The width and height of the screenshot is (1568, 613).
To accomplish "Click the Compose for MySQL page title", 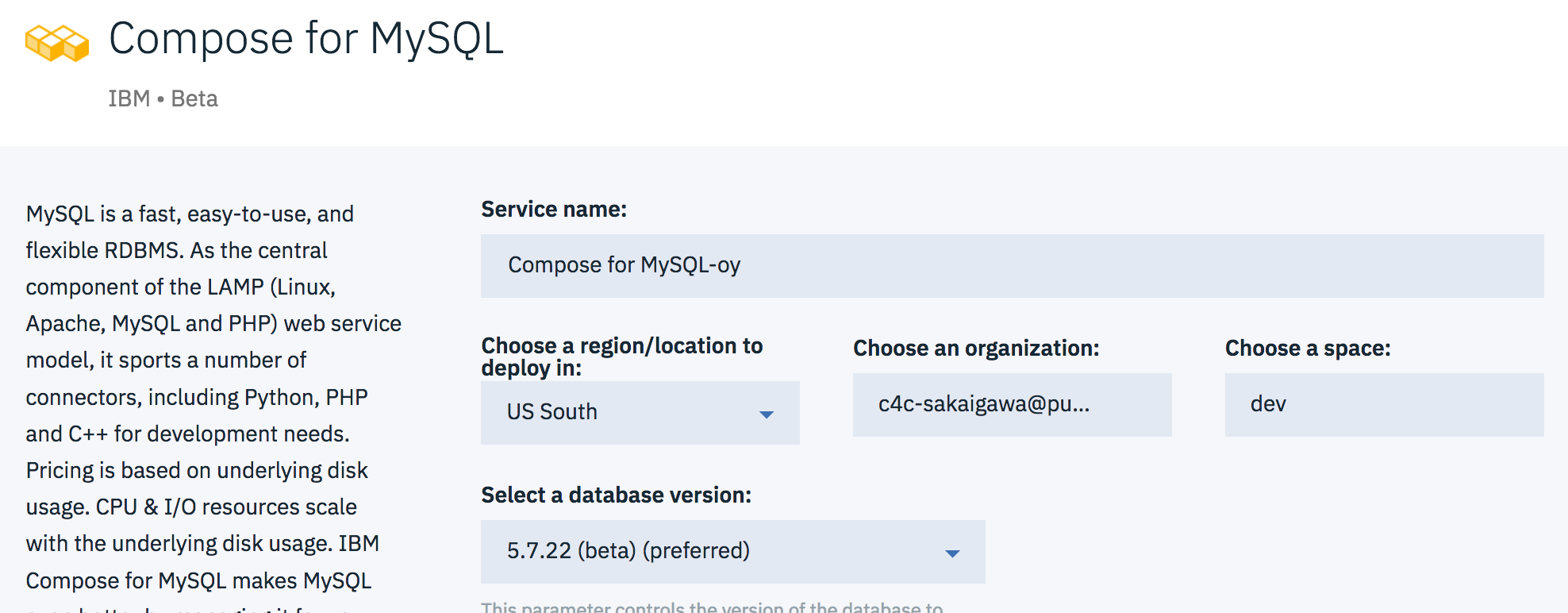I will pyautogui.click(x=306, y=39).
